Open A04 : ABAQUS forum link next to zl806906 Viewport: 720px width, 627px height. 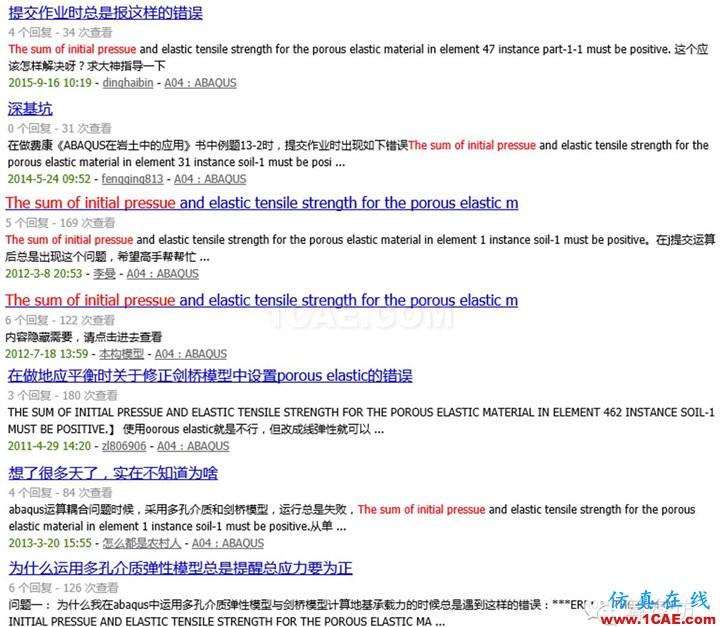(193, 446)
